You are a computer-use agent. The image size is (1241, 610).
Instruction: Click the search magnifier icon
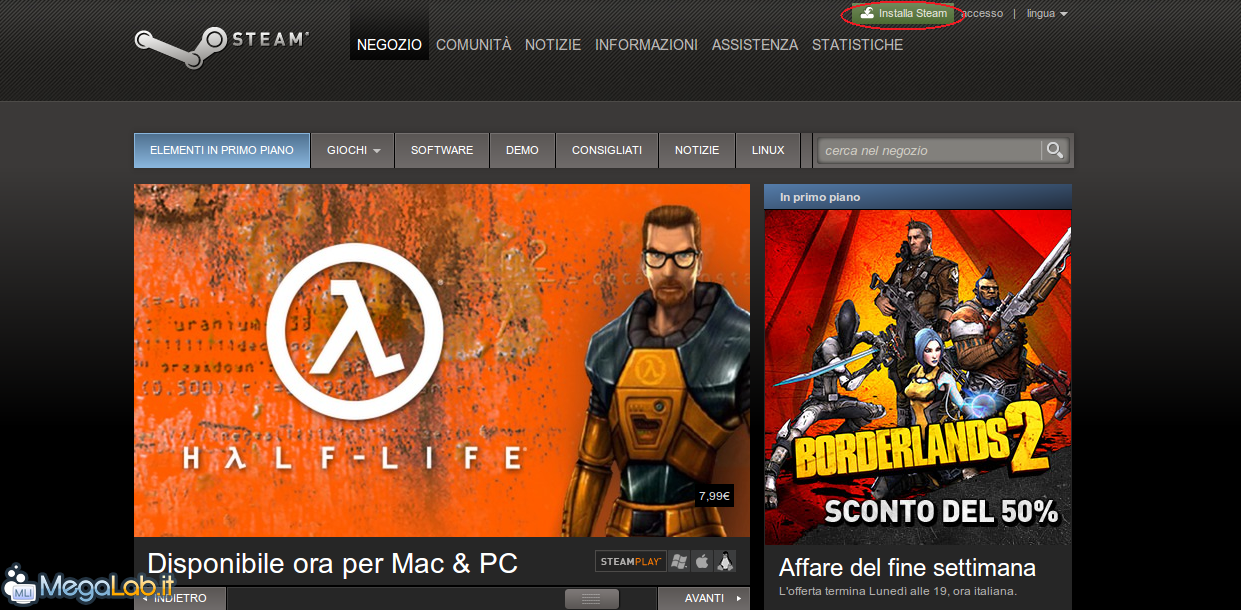tap(1054, 150)
